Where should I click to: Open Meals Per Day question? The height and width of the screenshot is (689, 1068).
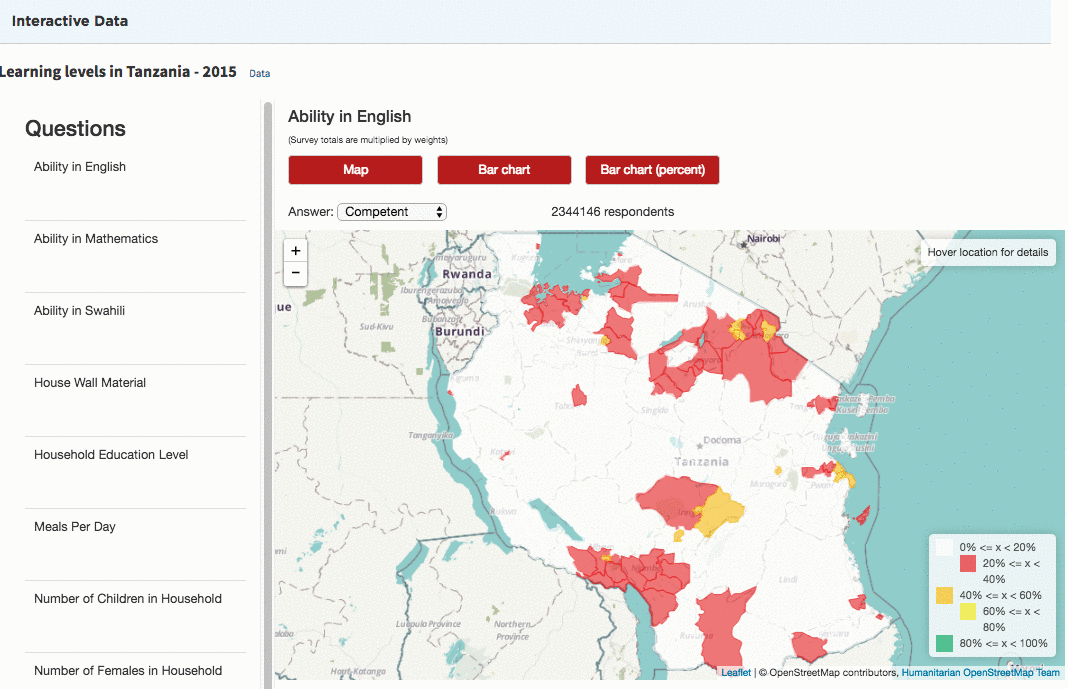[x=75, y=527]
